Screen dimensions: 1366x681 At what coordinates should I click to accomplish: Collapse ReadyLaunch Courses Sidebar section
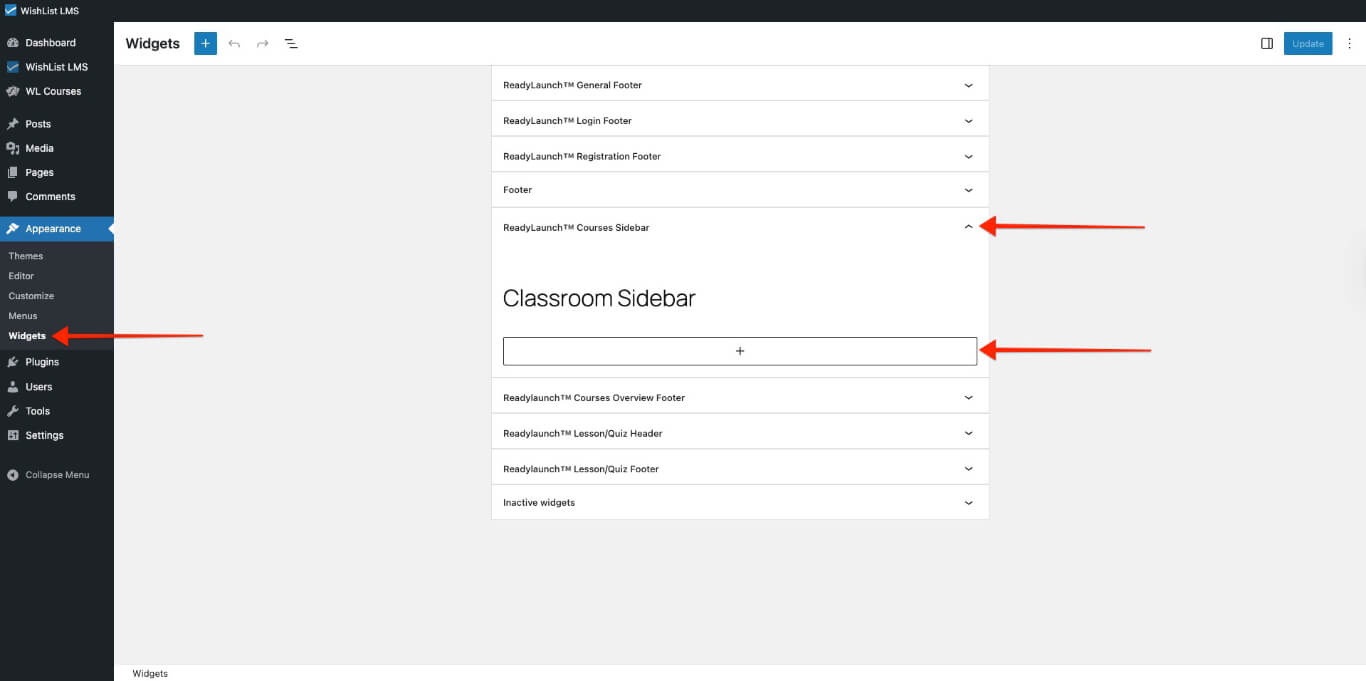tap(967, 228)
